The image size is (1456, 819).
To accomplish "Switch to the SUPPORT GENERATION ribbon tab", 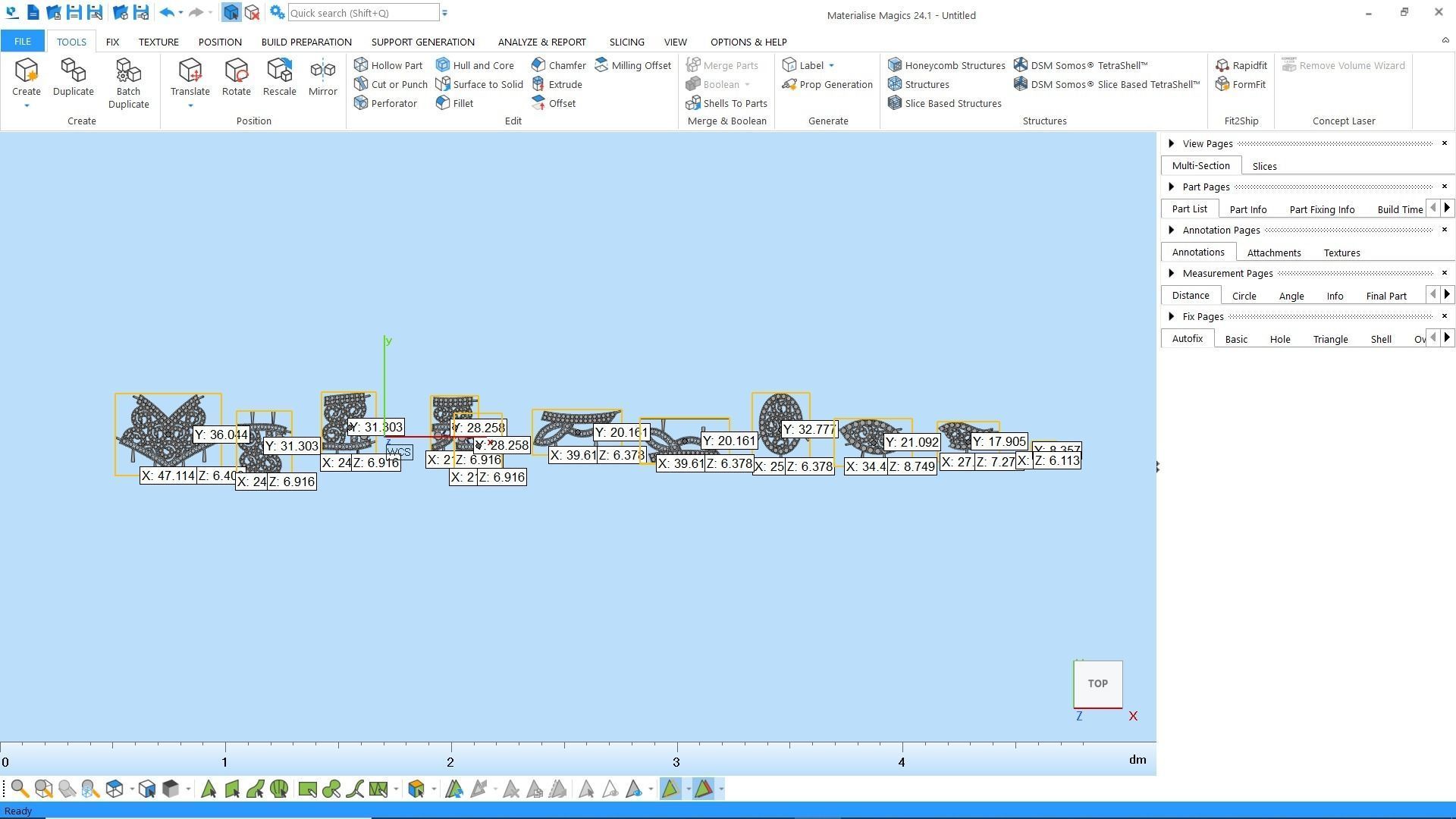I will tap(422, 42).
